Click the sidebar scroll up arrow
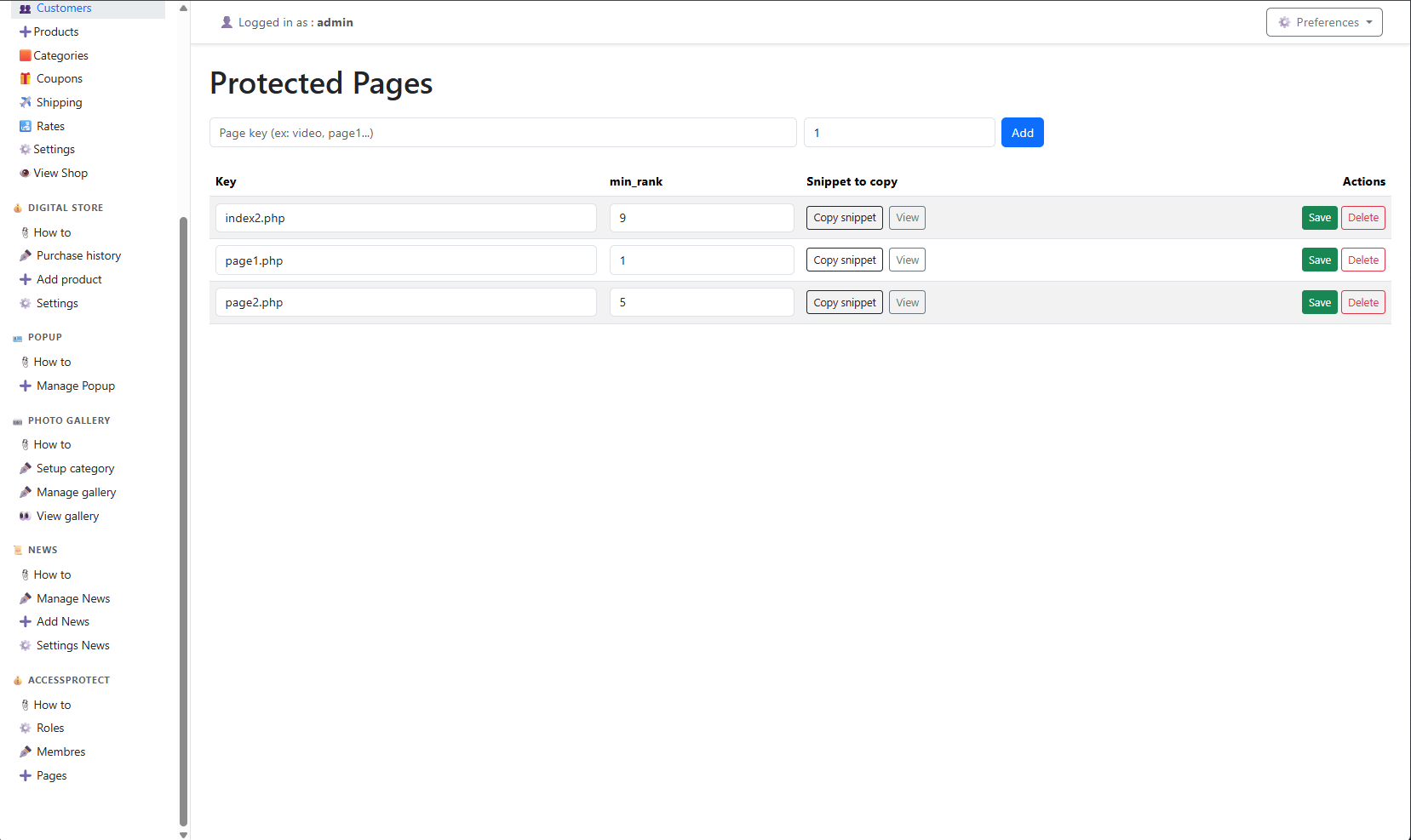The width and height of the screenshot is (1411, 840). pyautogui.click(x=183, y=8)
